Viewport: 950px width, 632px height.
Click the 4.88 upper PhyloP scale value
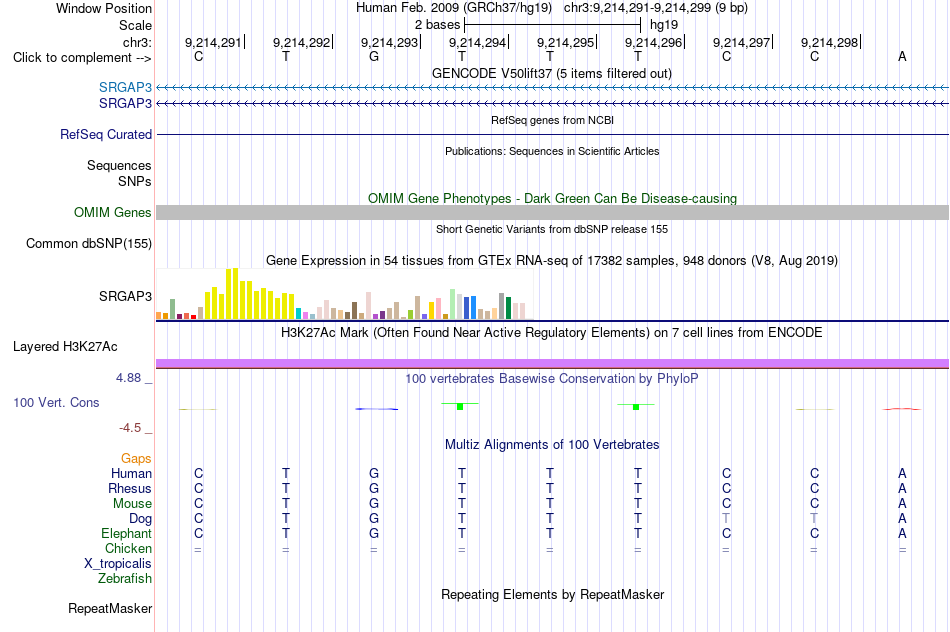click(x=128, y=378)
